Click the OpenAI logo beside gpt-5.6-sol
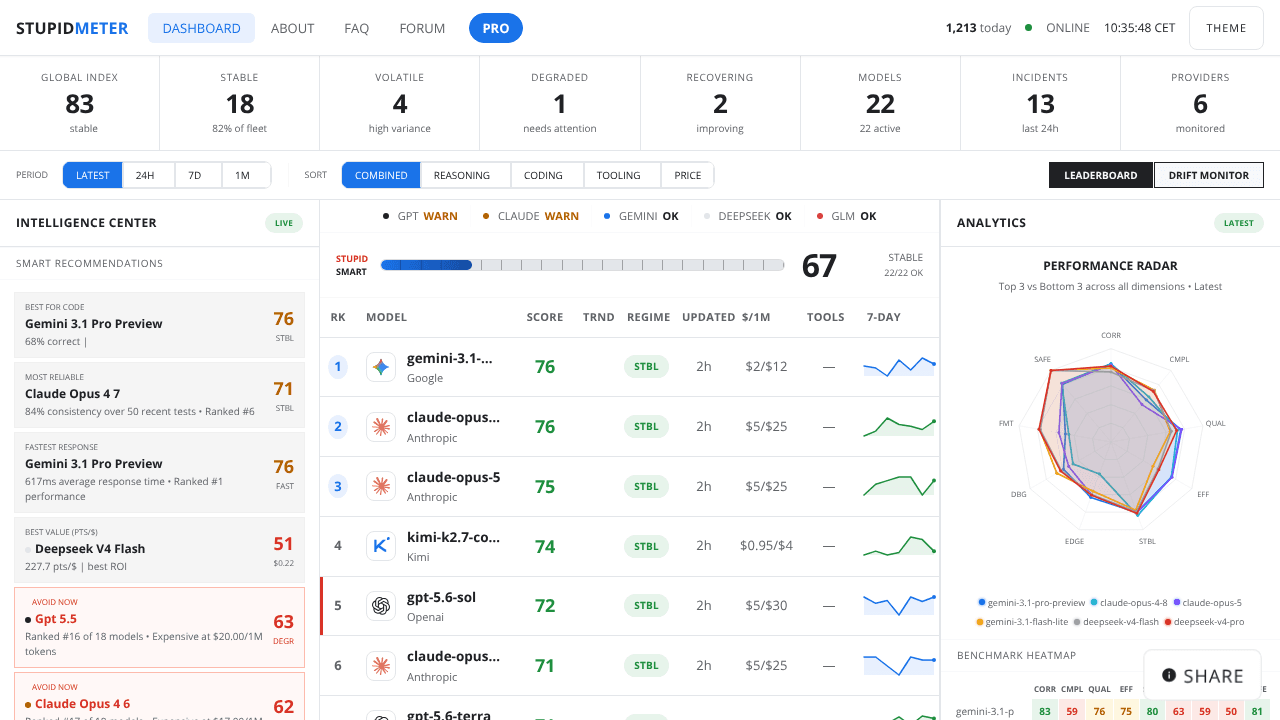This screenshot has width=1280, height=720. [x=381, y=606]
